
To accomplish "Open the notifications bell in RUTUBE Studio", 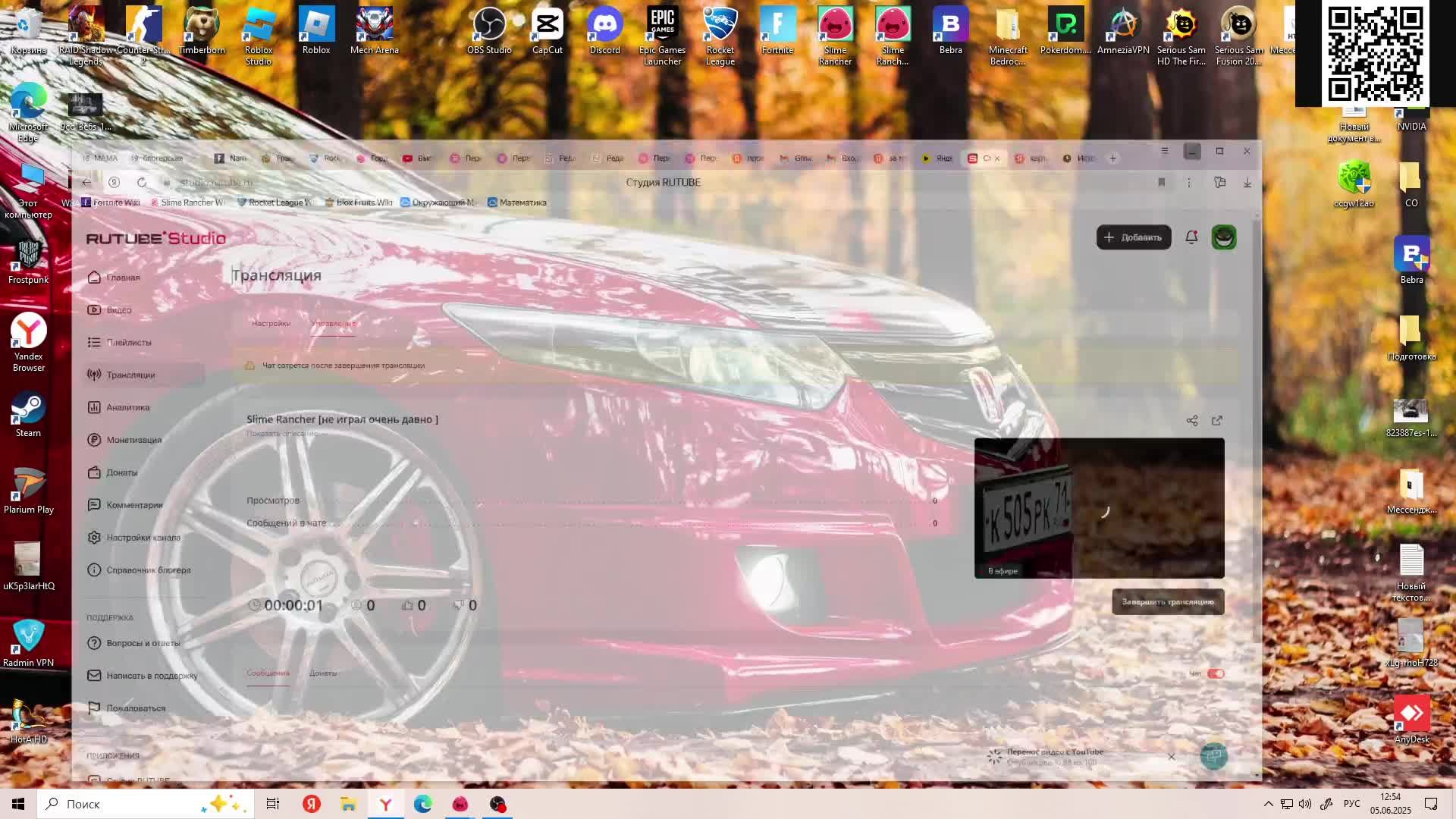I will pos(1191,237).
